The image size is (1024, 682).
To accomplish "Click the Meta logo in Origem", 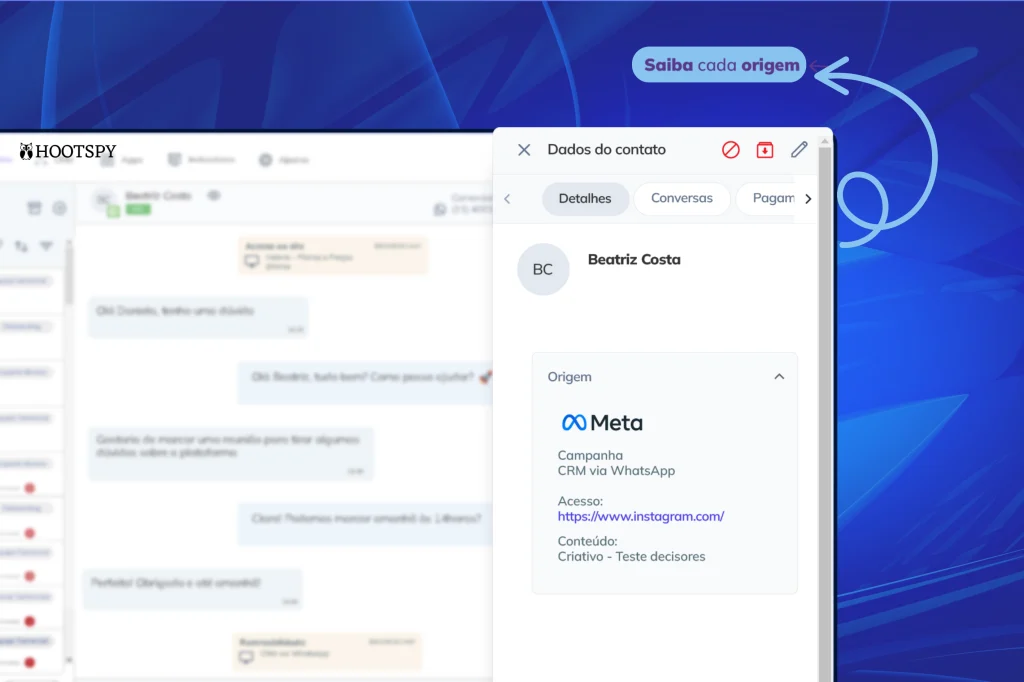I will pyautogui.click(x=602, y=423).
